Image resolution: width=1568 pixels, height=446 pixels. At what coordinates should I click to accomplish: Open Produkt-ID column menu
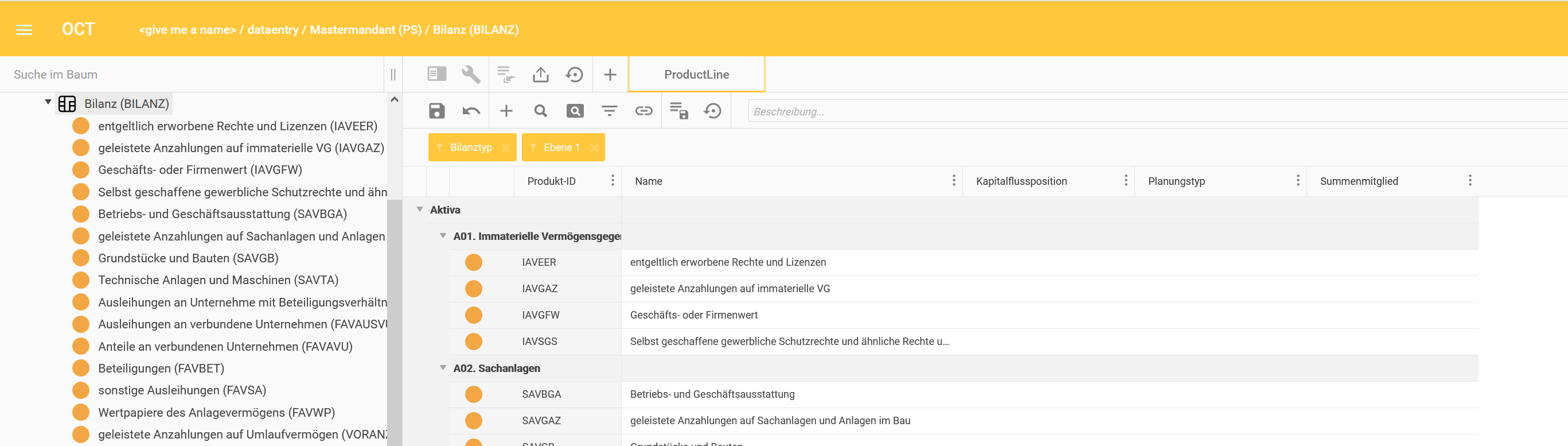click(x=613, y=180)
